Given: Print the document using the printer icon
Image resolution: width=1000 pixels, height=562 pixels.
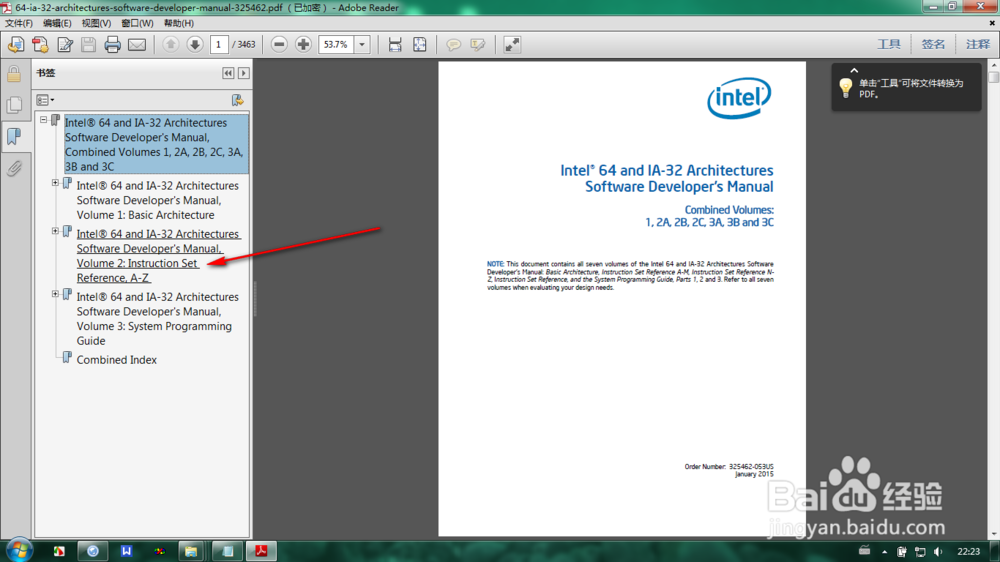Looking at the screenshot, I should (x=112, y=45).
